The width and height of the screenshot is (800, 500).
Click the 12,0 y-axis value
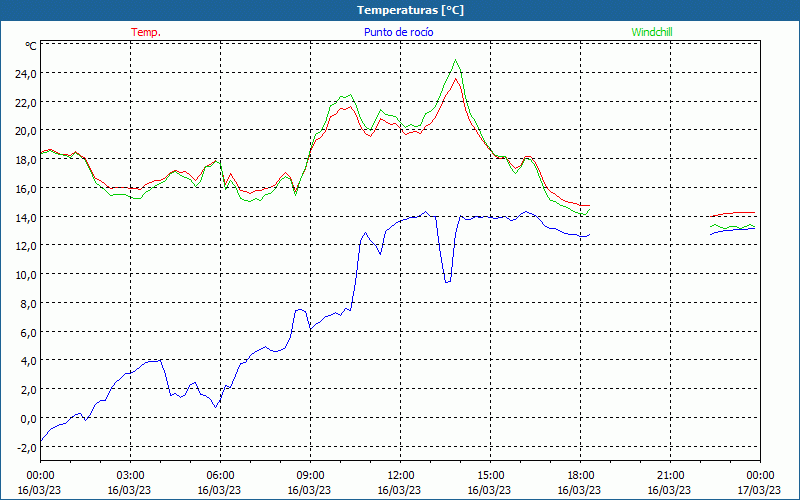(26, 246)
